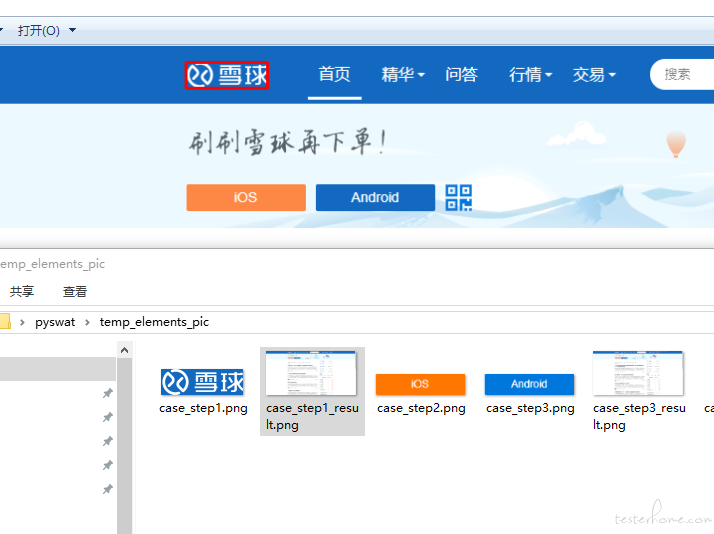Expand the chevron before pyswat in path
The height and width of the screenshot is (534, 714).
[x=22, y=322]
